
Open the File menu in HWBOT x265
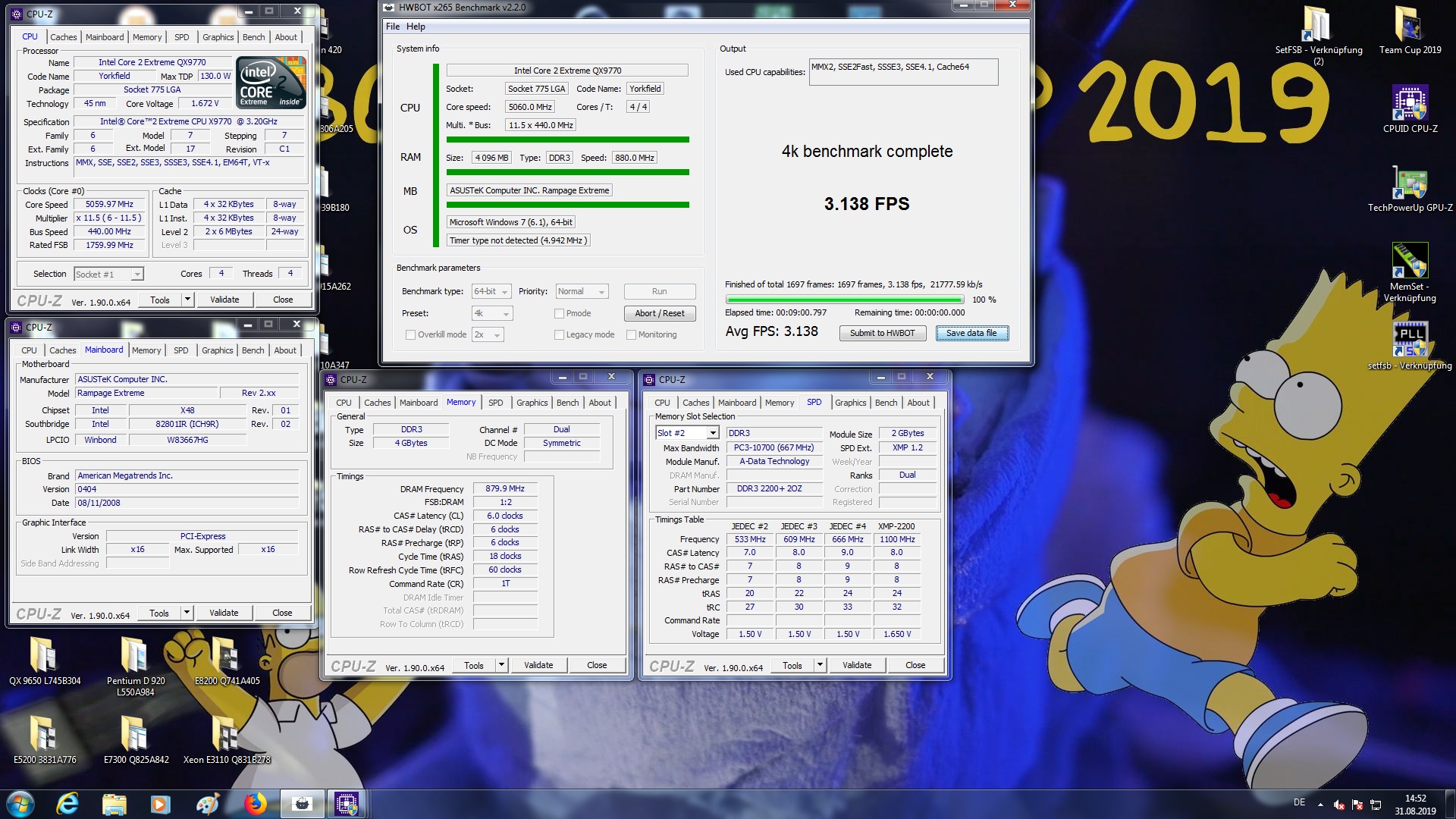(x=392, y=27)
